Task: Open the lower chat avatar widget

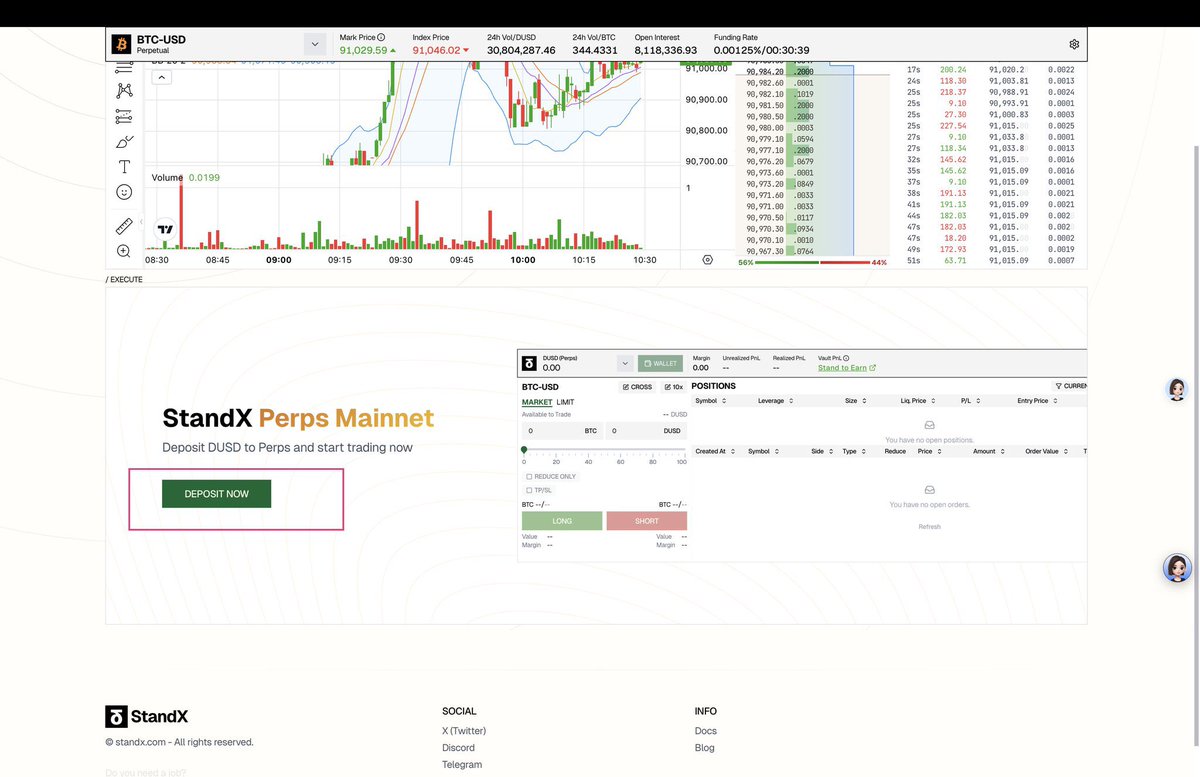Action: point(1177,568)
